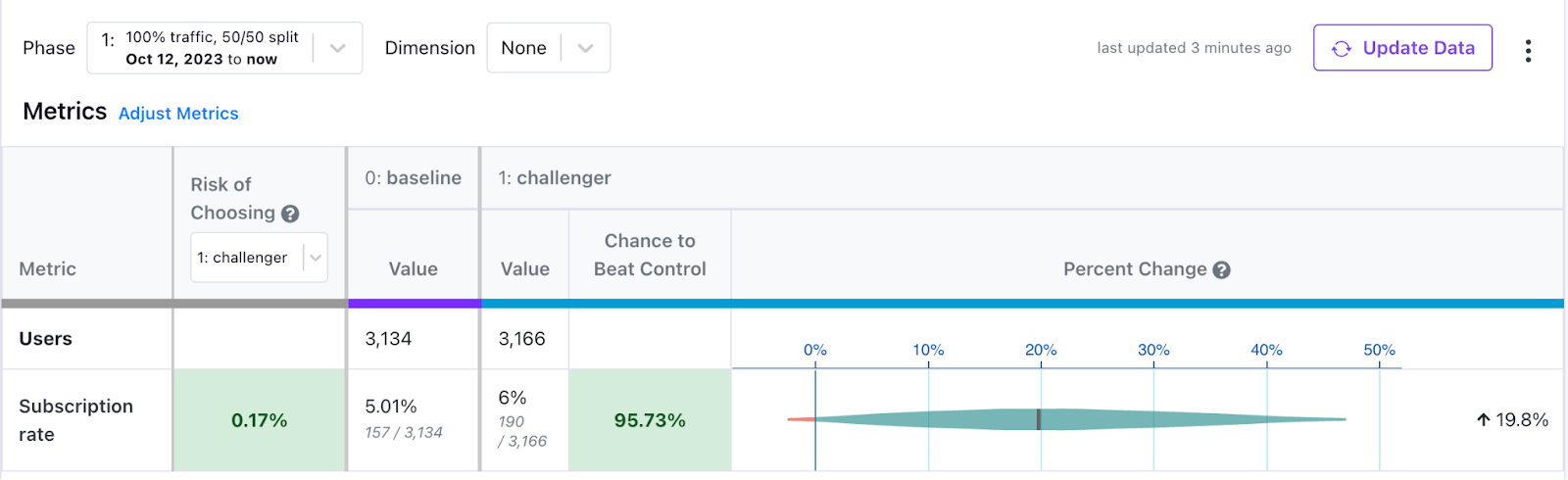The image size is (1568, 480).
Task: Click the Users row label
Action: pos(45,339)
